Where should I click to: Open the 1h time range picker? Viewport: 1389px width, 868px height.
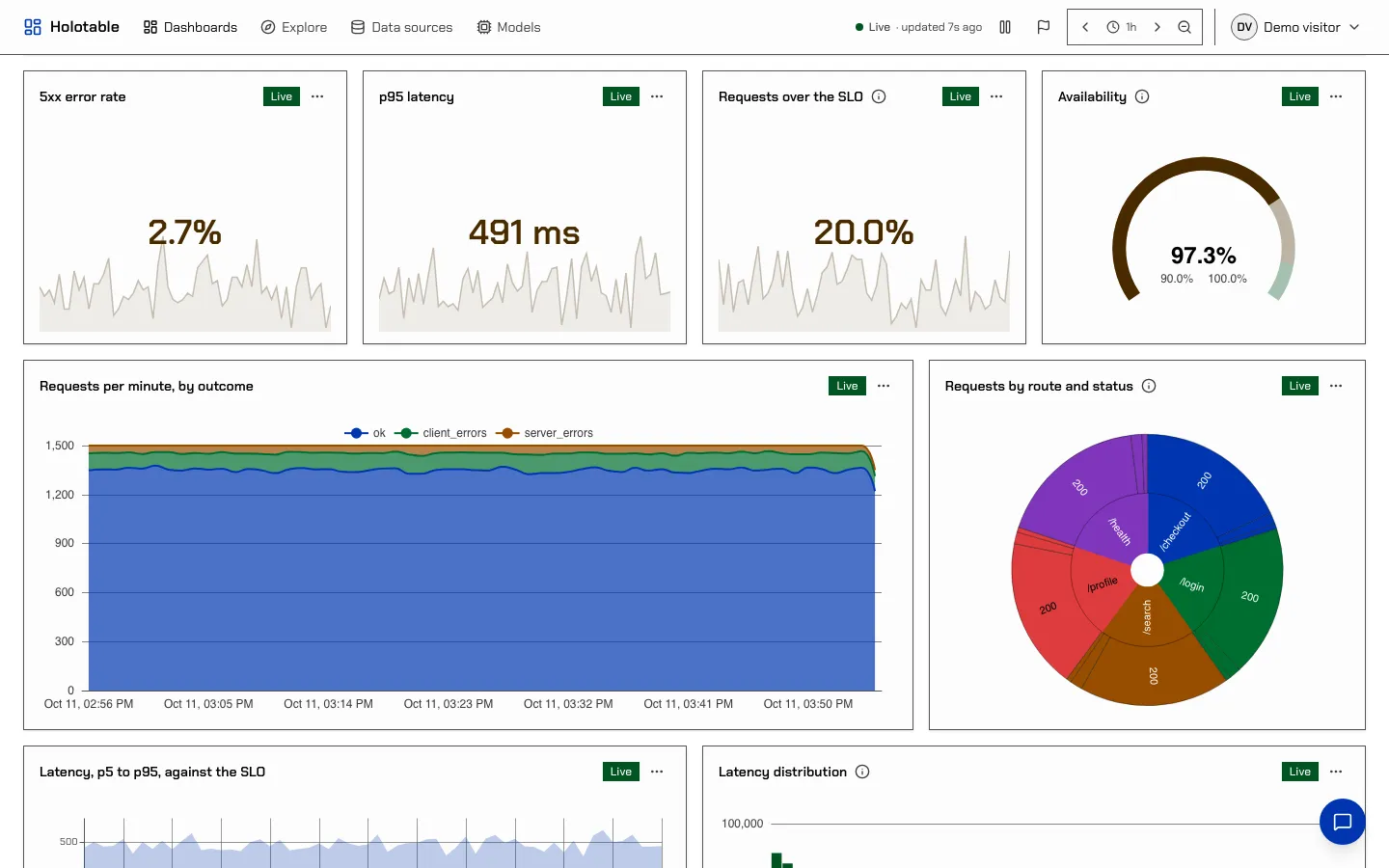[x=1121, y=27]
